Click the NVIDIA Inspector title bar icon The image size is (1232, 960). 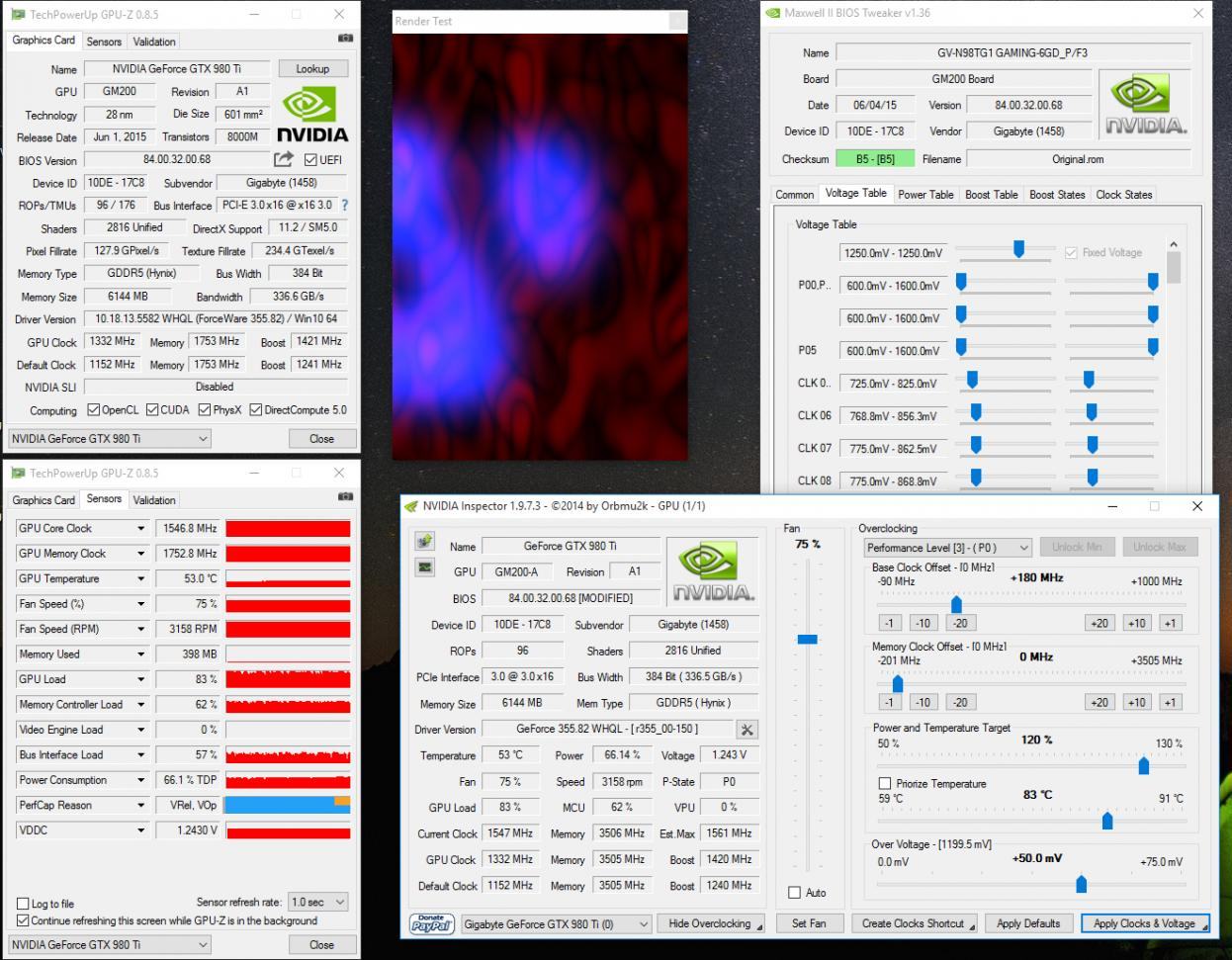[411, 506]
